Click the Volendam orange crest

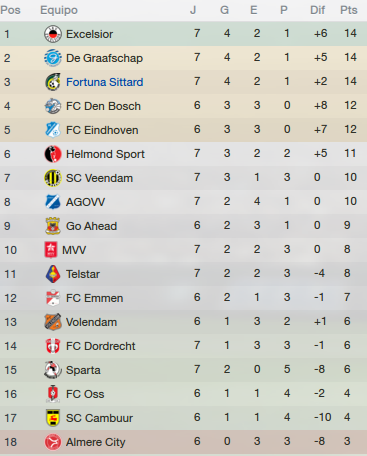[x=53, y=322]
